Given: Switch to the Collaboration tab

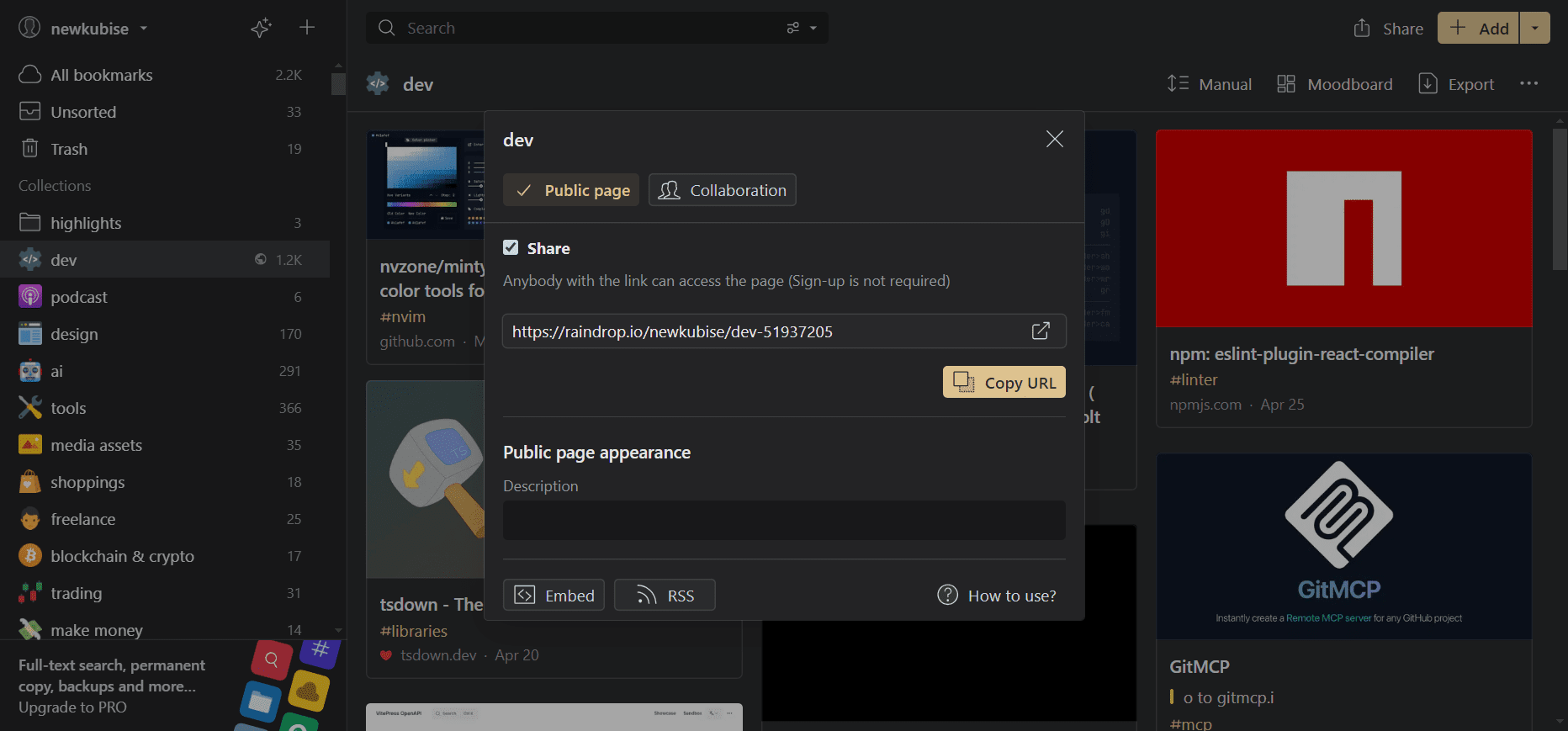Looking at the screenshot, I should (x=723, y=190).
